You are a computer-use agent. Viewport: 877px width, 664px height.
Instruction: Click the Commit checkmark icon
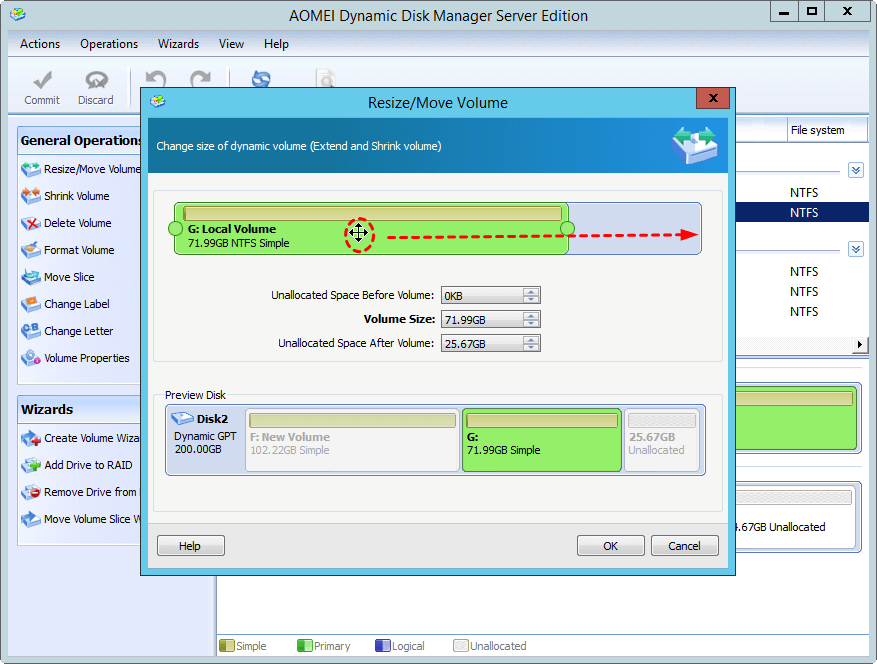[43, 80]
